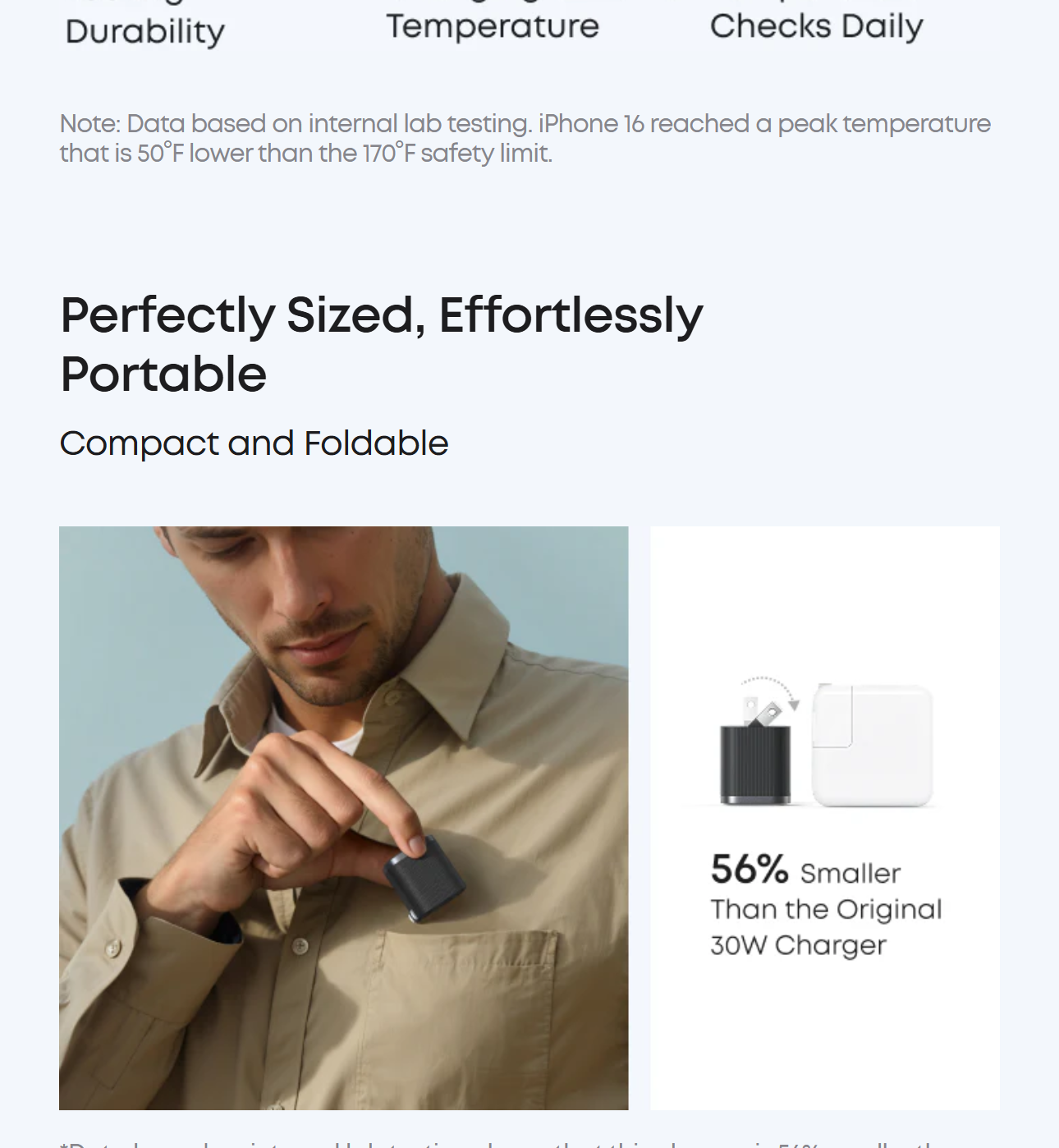Viewport: 1059px width, 1148px height.
Task: Click the "Compact and Foldable" subheading
Action: pyautogui.click(x=254, y=443)
